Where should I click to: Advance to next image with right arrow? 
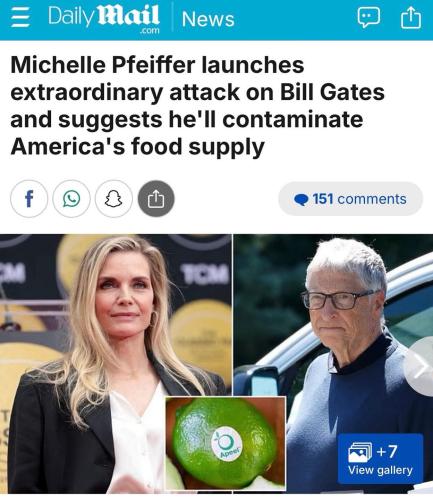click(x=421, y=366)
